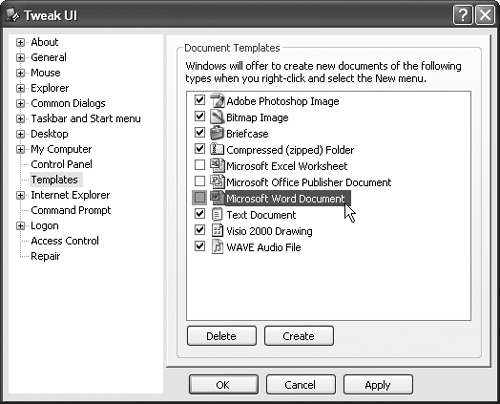Click the Apply button
This screenshot has width=500, height=404.
tap(378, 385)
